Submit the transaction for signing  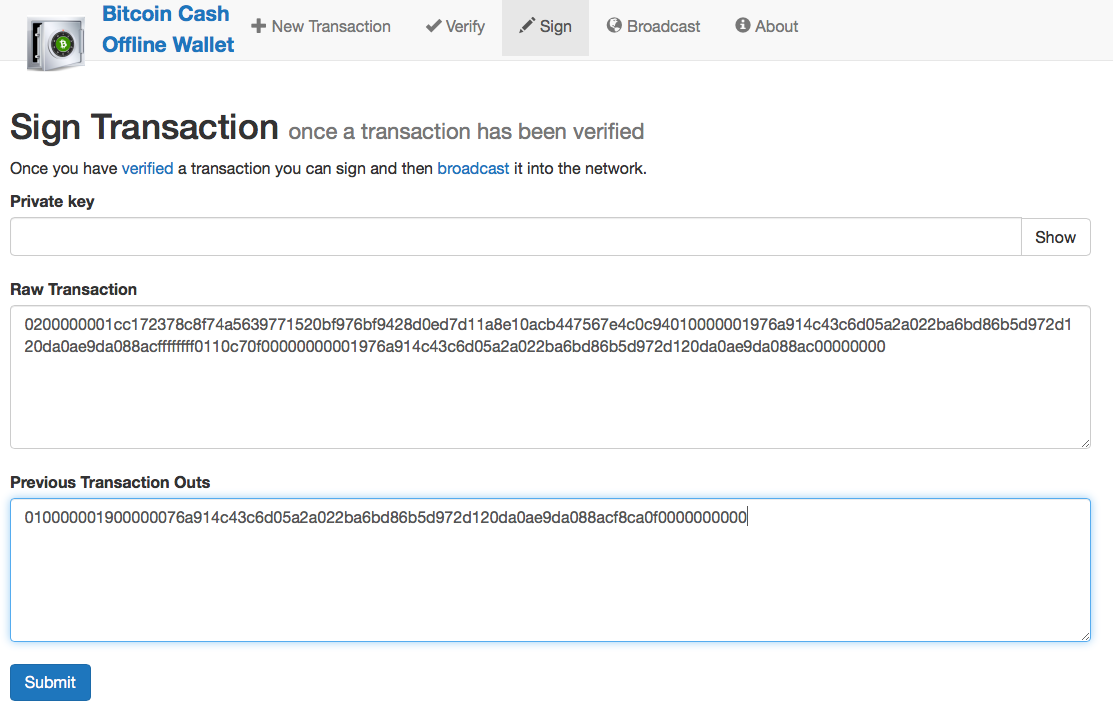[x=50, y=682]
